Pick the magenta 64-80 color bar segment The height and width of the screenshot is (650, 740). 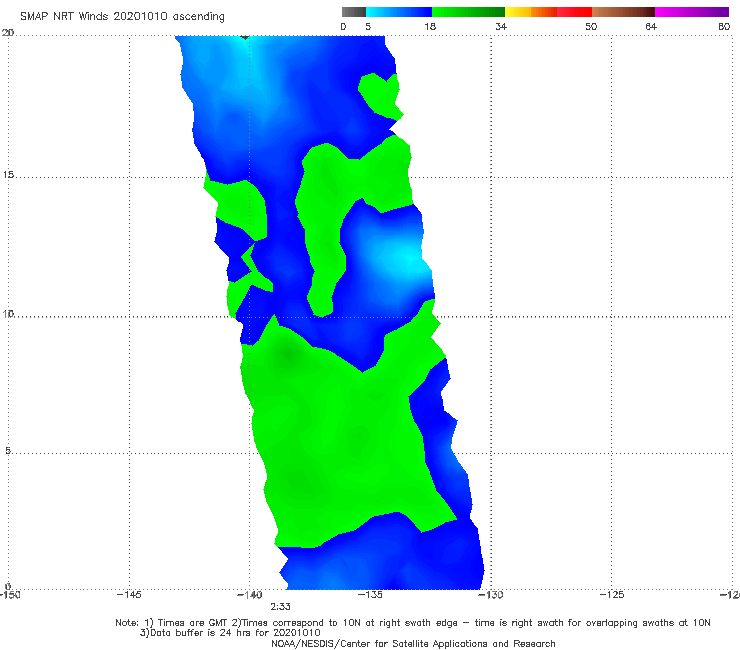(692, 12)
